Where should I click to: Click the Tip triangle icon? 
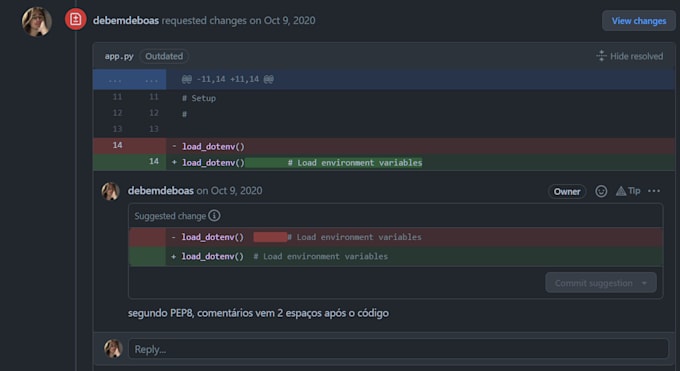pos(621,191)
